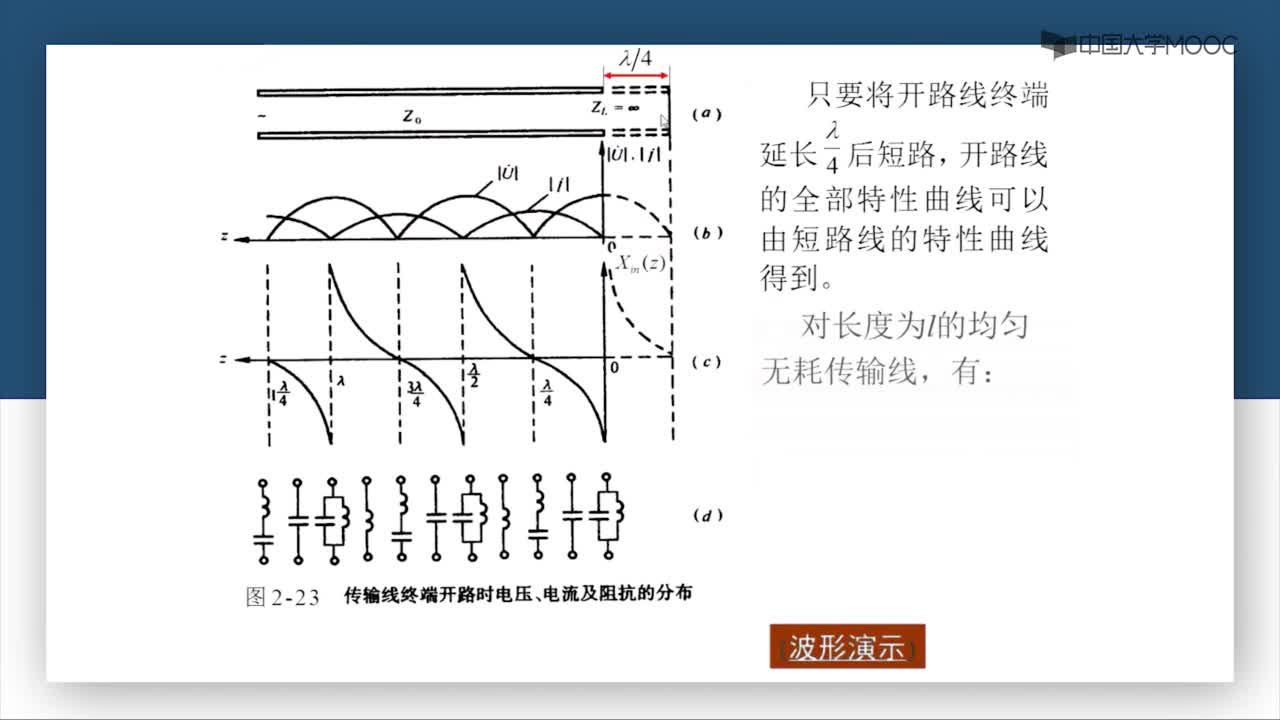1280x720 pixels.
Task: Click the Z₀ label on the transmission line
Action: [412, 115]
